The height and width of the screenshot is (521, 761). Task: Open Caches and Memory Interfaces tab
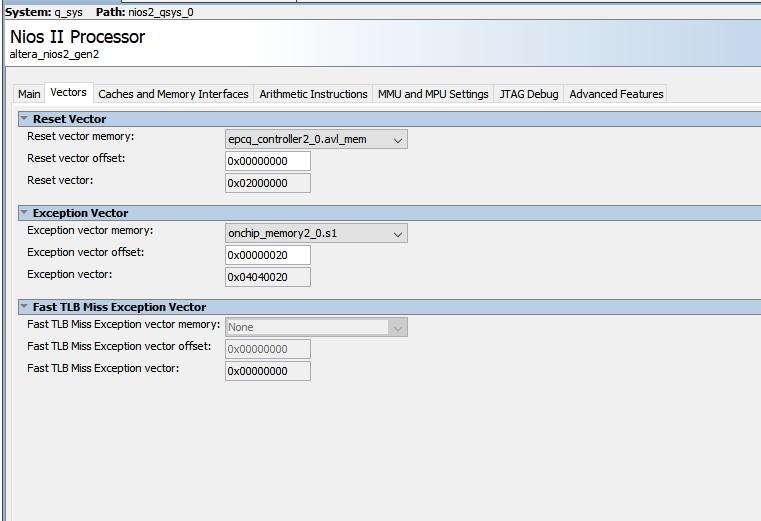(x=173, y=94)
